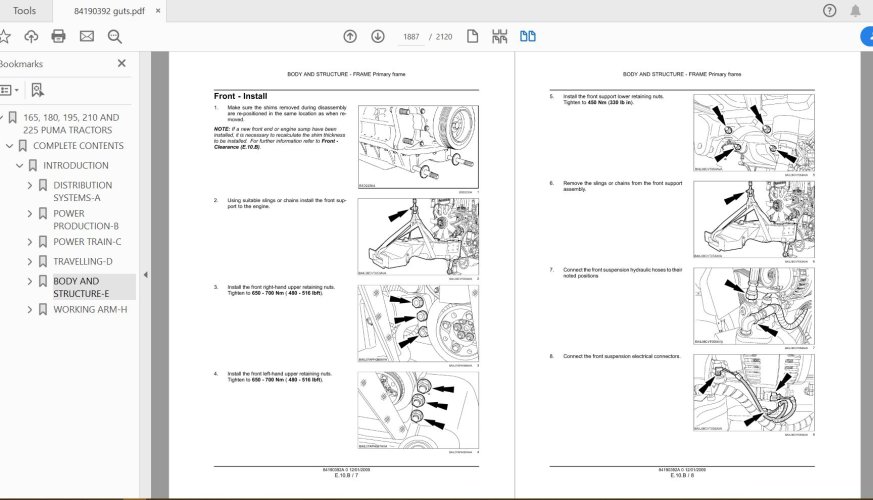The height and width of the screenshot is (500, 873).
Task: Click the email envelope icon
Action: (x=86, y=37)
